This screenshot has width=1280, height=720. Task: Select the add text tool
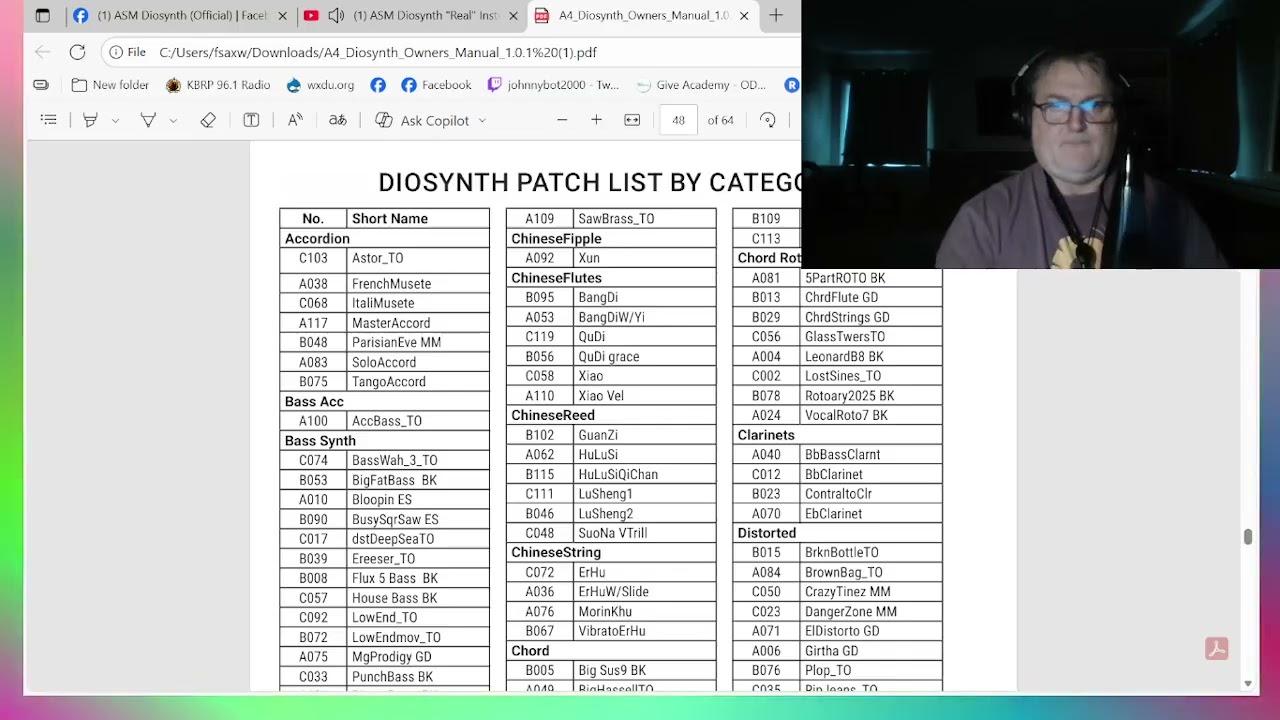[x=251, y=120]
